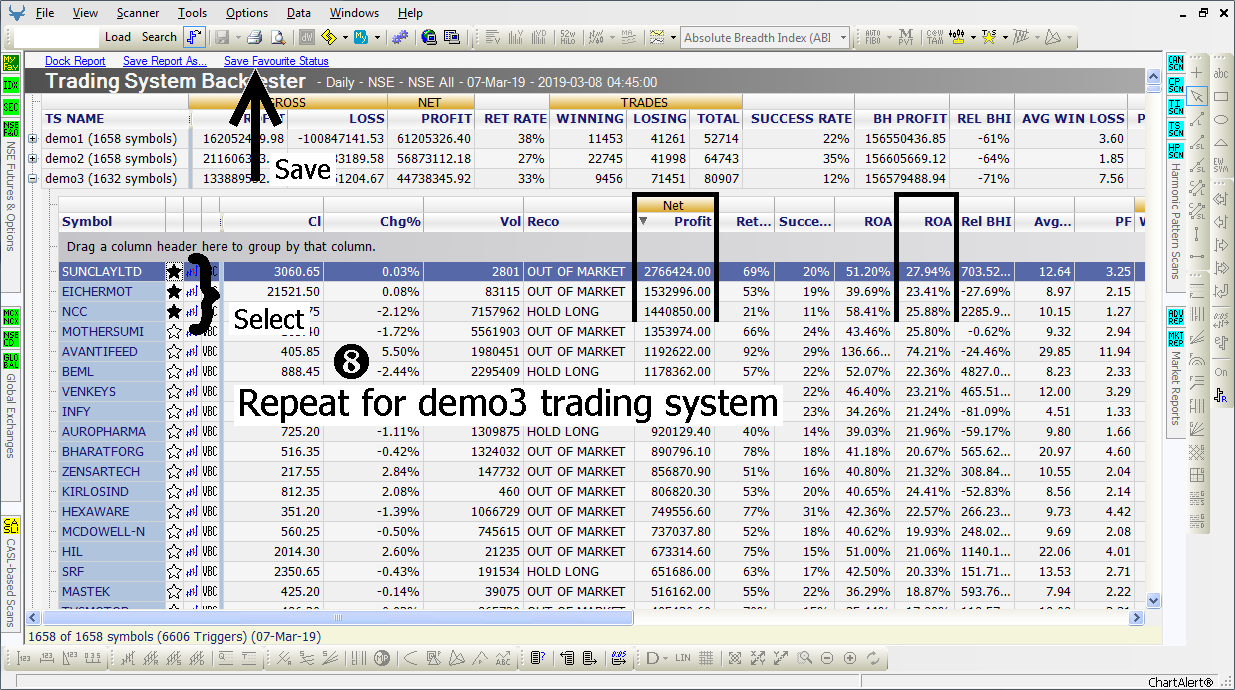Open the ADV REP market report icon
1235x690 pixels.
(x=1175, y=318)
